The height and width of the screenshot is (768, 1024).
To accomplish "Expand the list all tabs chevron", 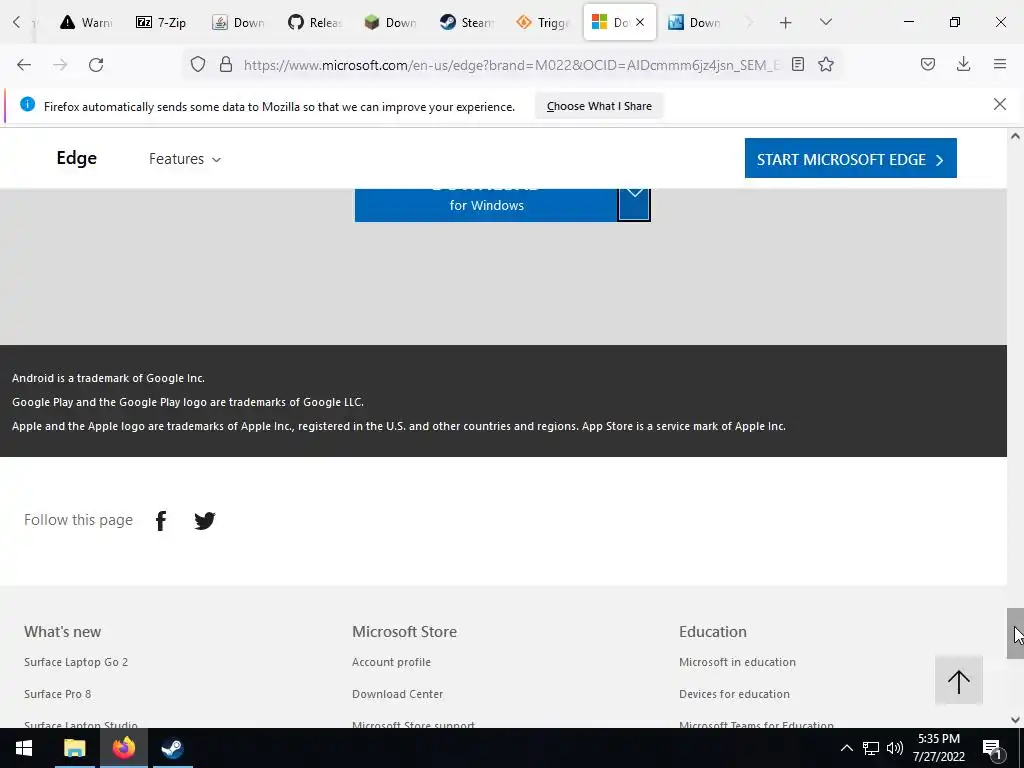I will coord(825,22).
